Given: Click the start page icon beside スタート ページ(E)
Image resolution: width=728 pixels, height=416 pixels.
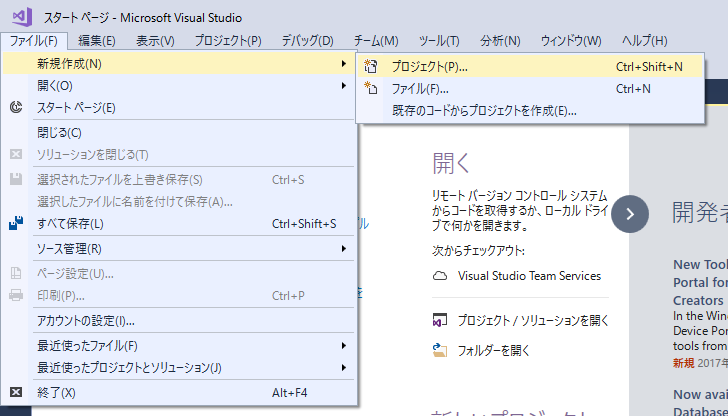Looking at the screenshot, I should pyautogui.click(x=16, y=108).
